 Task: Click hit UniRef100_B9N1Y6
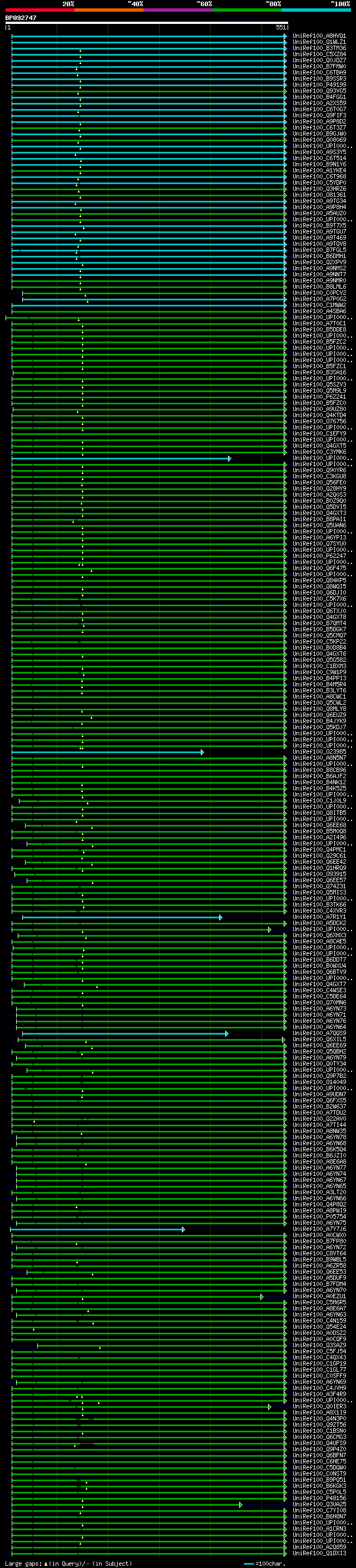click(319, 164)
